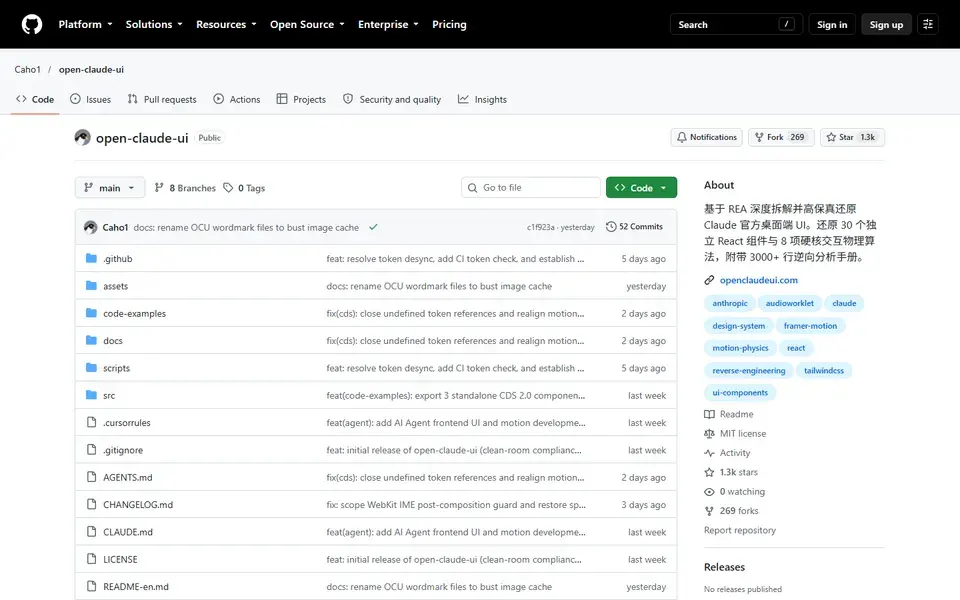Expand the Open Source menu

click(307, 24)
